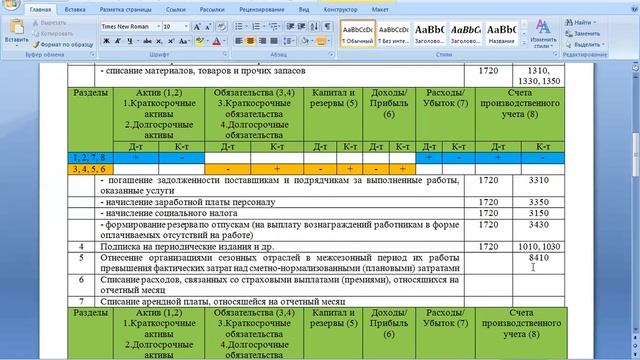This screenshot has height=360, width=640.
Task: Open Выделить (Select) dropdown
Action: click(x=585, y=44)
